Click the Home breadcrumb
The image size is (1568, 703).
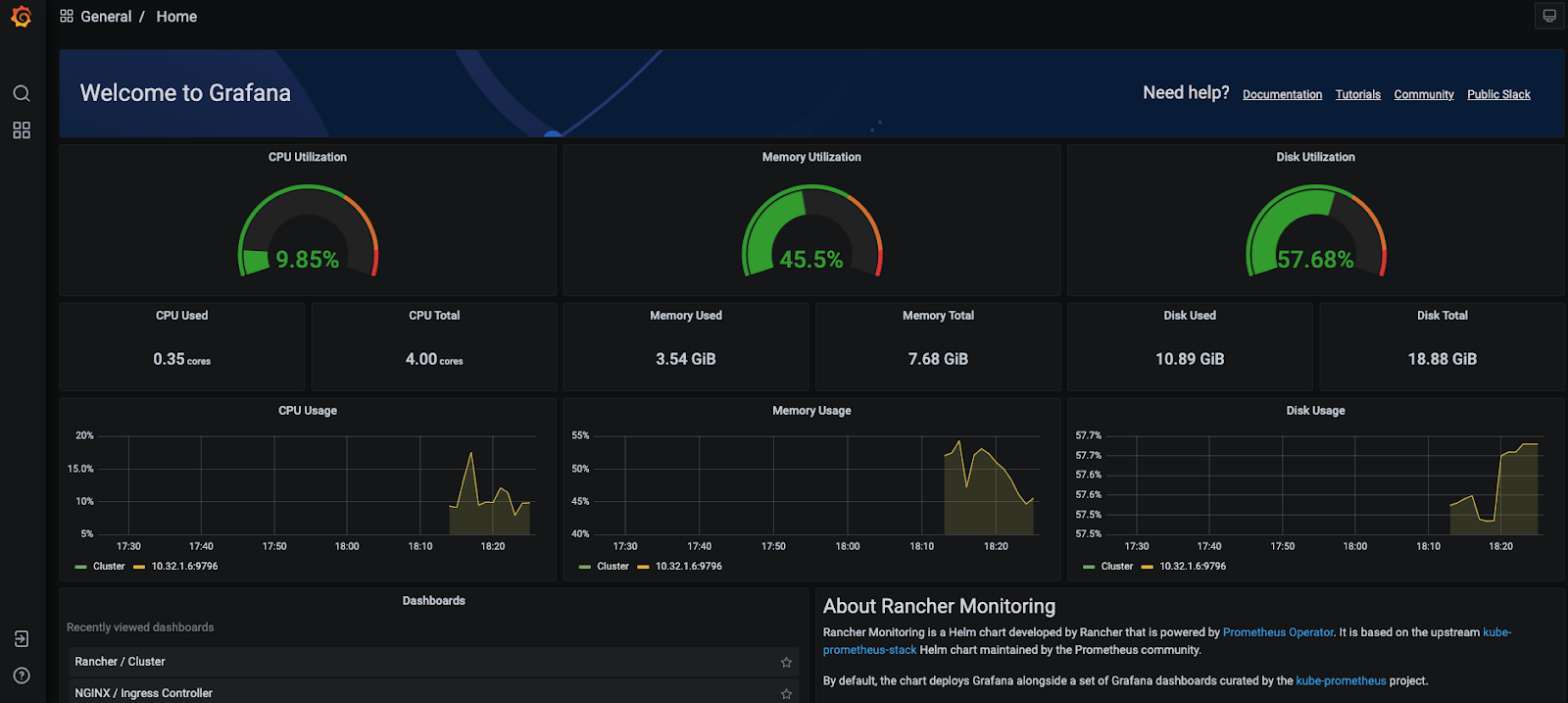(x=176, y=17)
